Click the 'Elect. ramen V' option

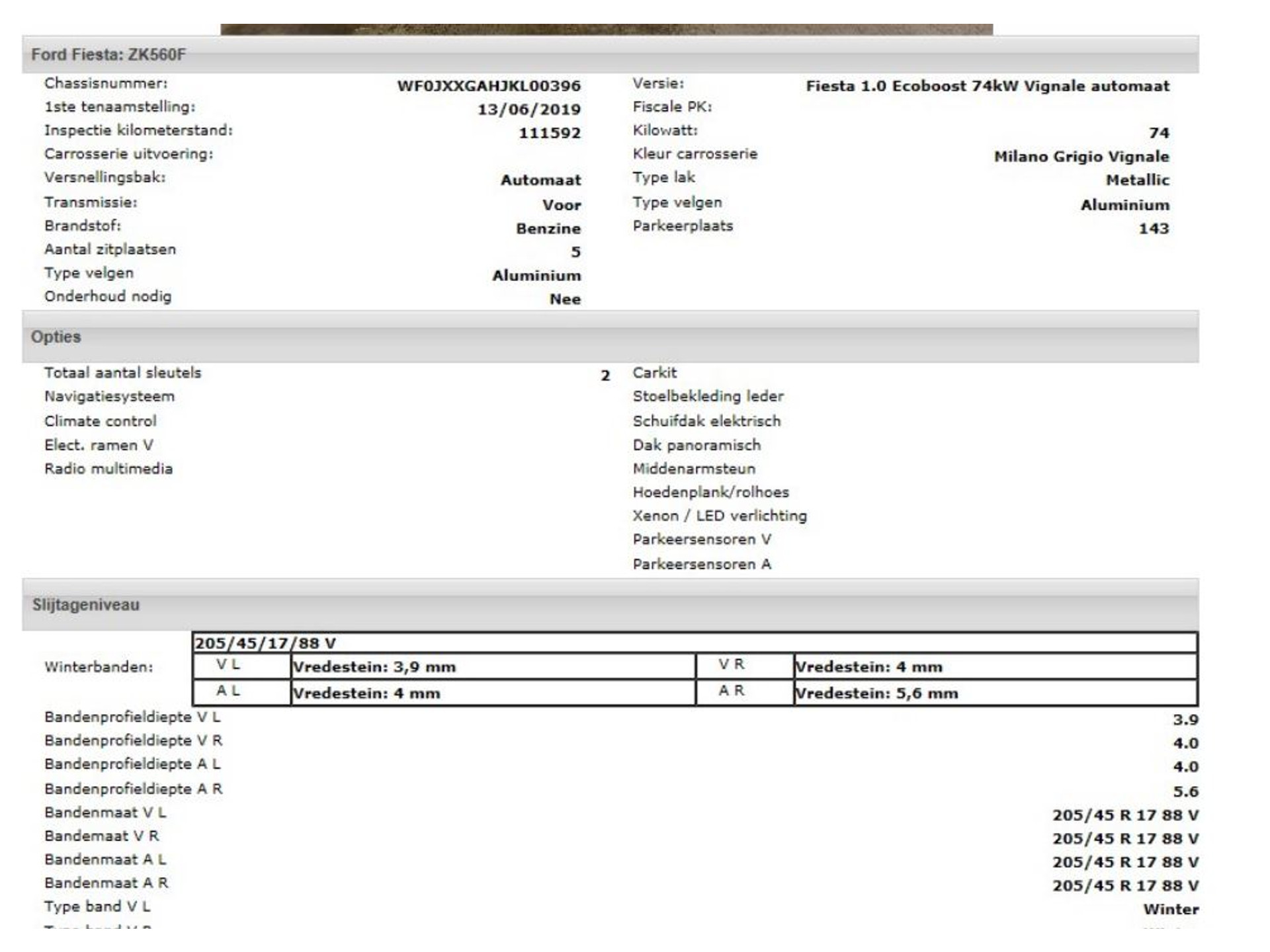(x=99, y=445)
